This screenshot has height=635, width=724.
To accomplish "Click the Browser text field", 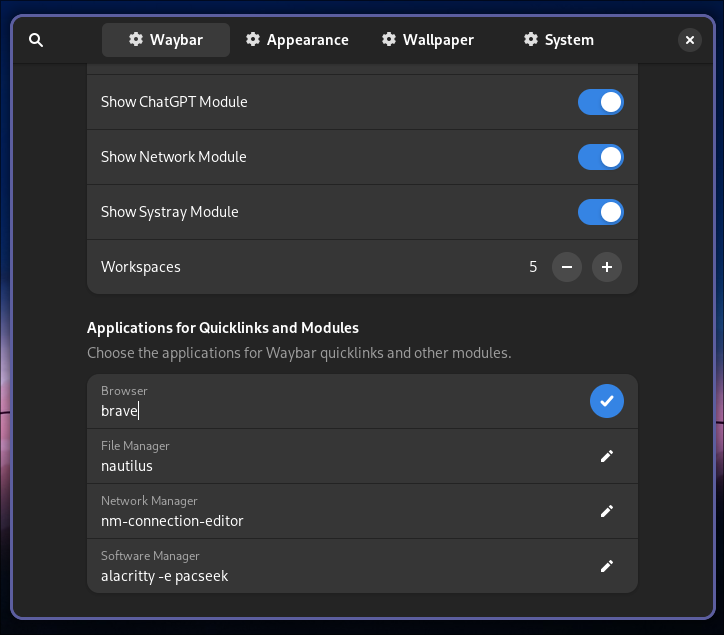I will tap(330, 411).
